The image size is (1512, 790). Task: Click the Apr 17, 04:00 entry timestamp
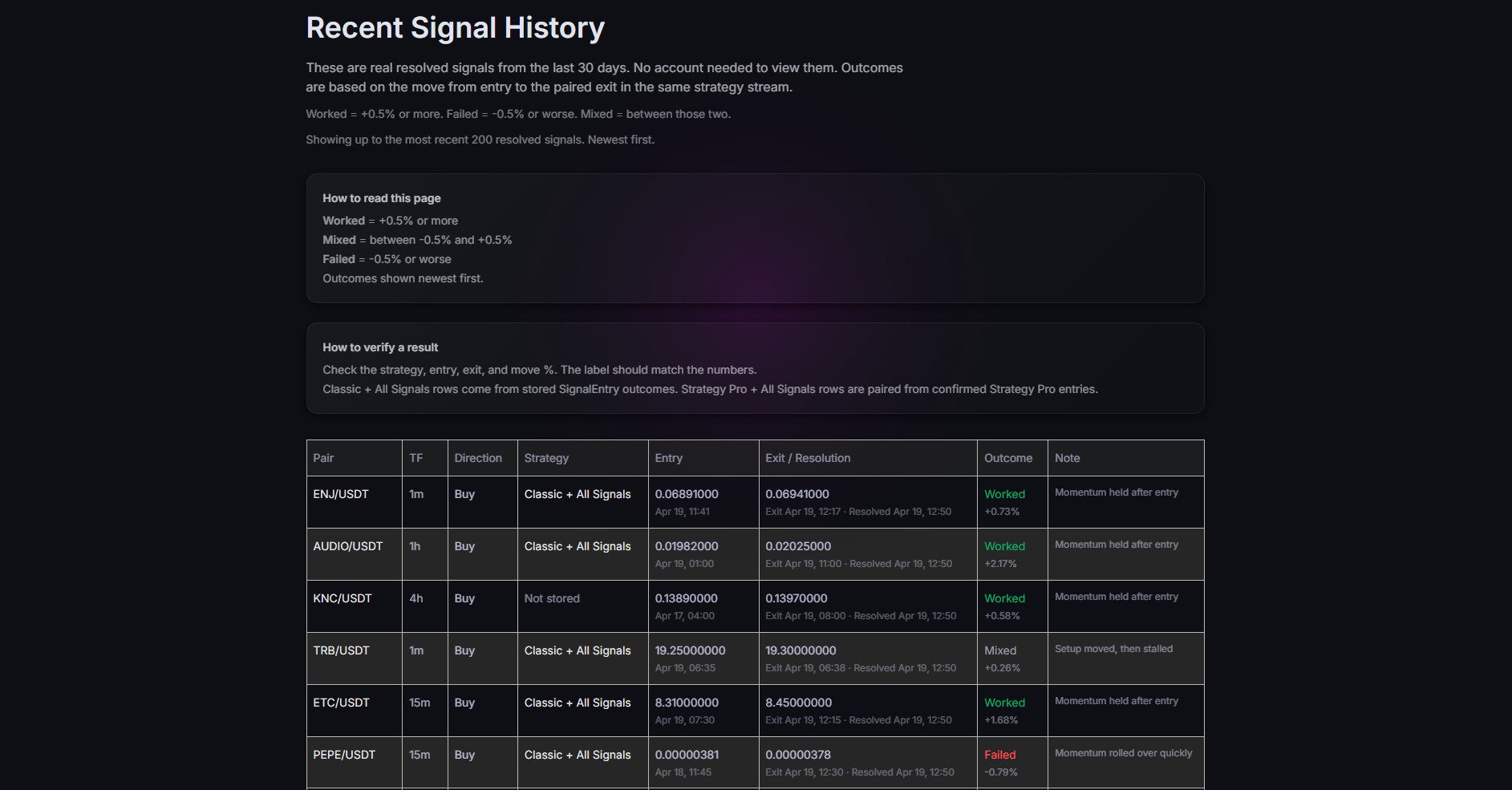coord(684,616)
